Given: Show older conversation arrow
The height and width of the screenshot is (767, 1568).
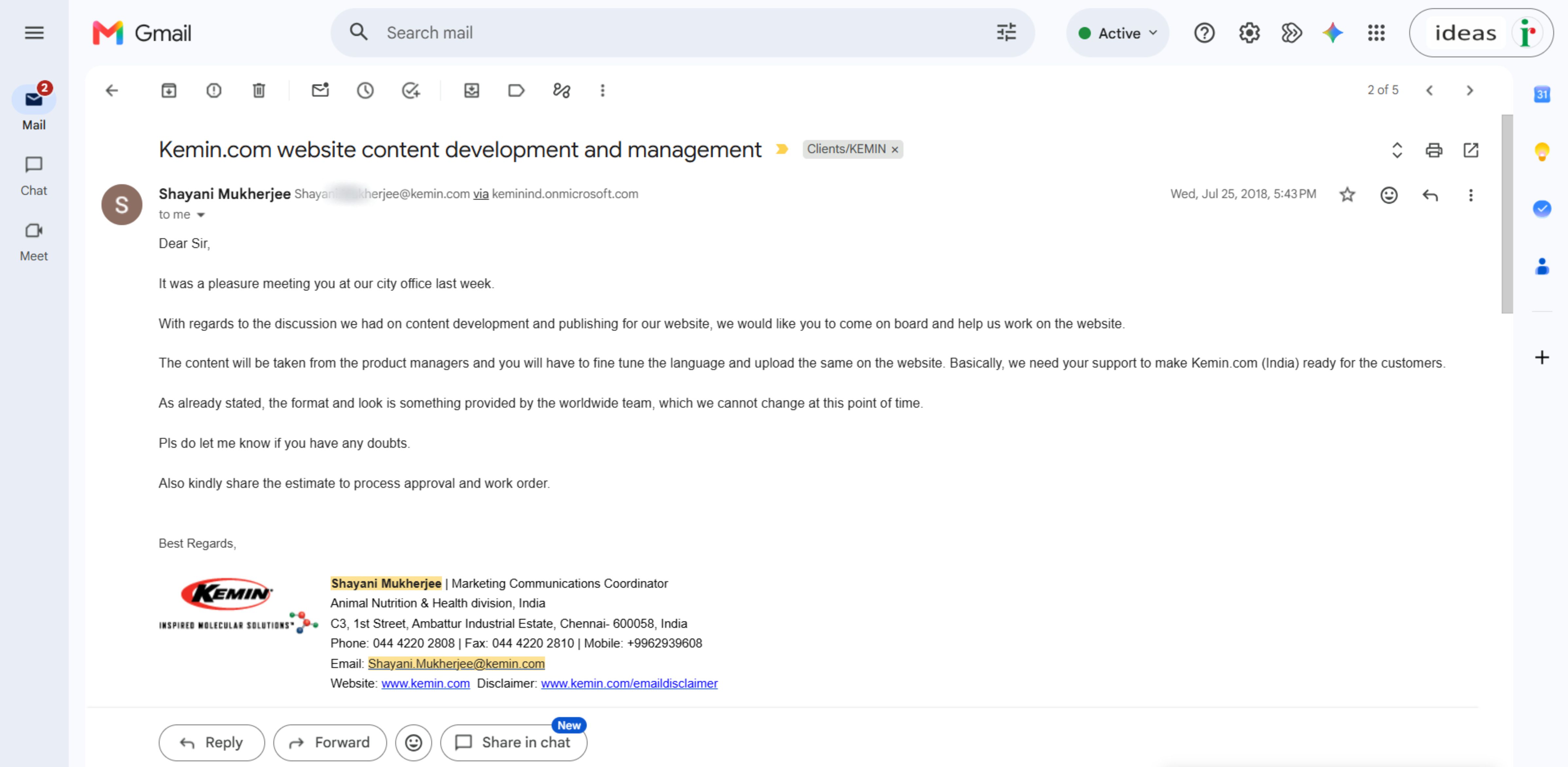Looking at the screenshot, I should pos(1470,91).
